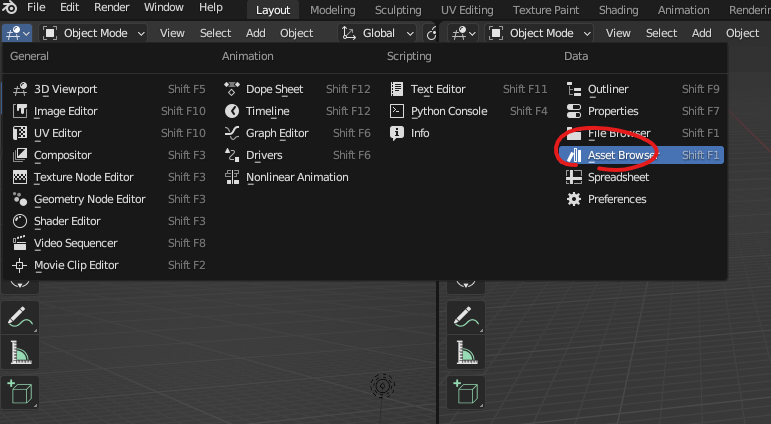The image size is (771, 424).
Task: Choose UV Editor from editor list
Action: click(x=109, y=133)
